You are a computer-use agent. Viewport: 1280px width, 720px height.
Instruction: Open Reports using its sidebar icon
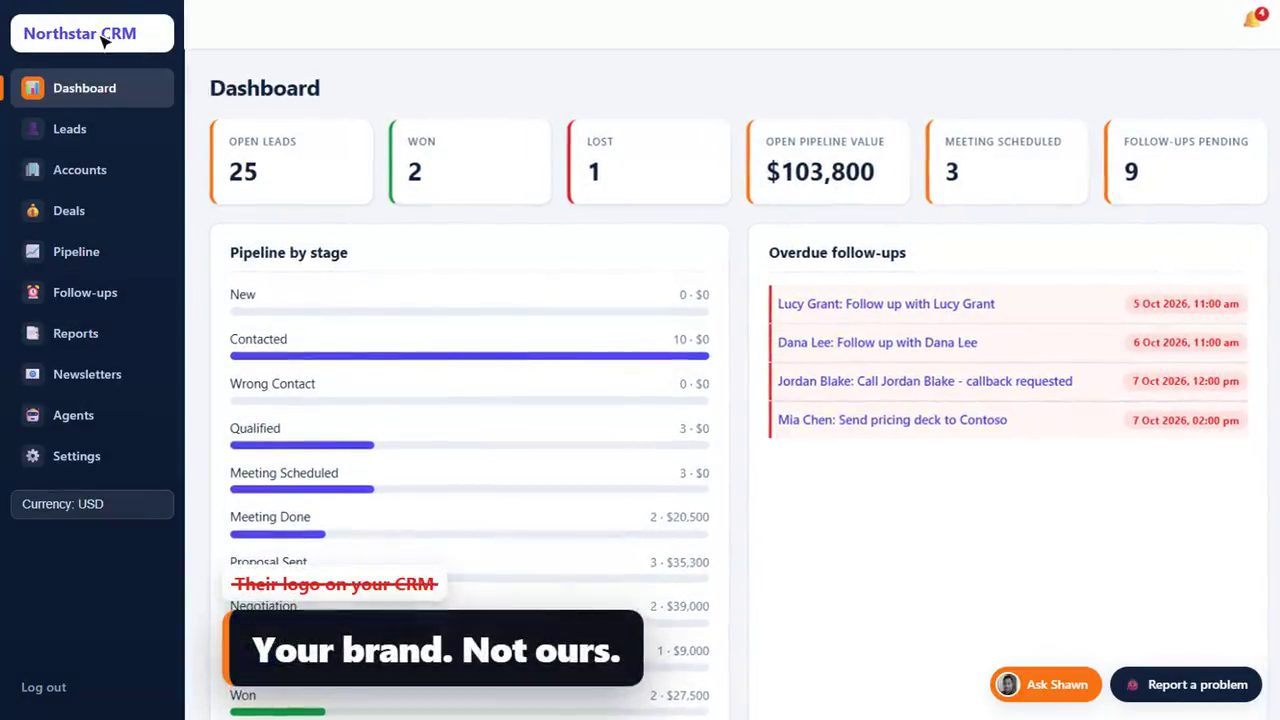click(x=33, y=333)
